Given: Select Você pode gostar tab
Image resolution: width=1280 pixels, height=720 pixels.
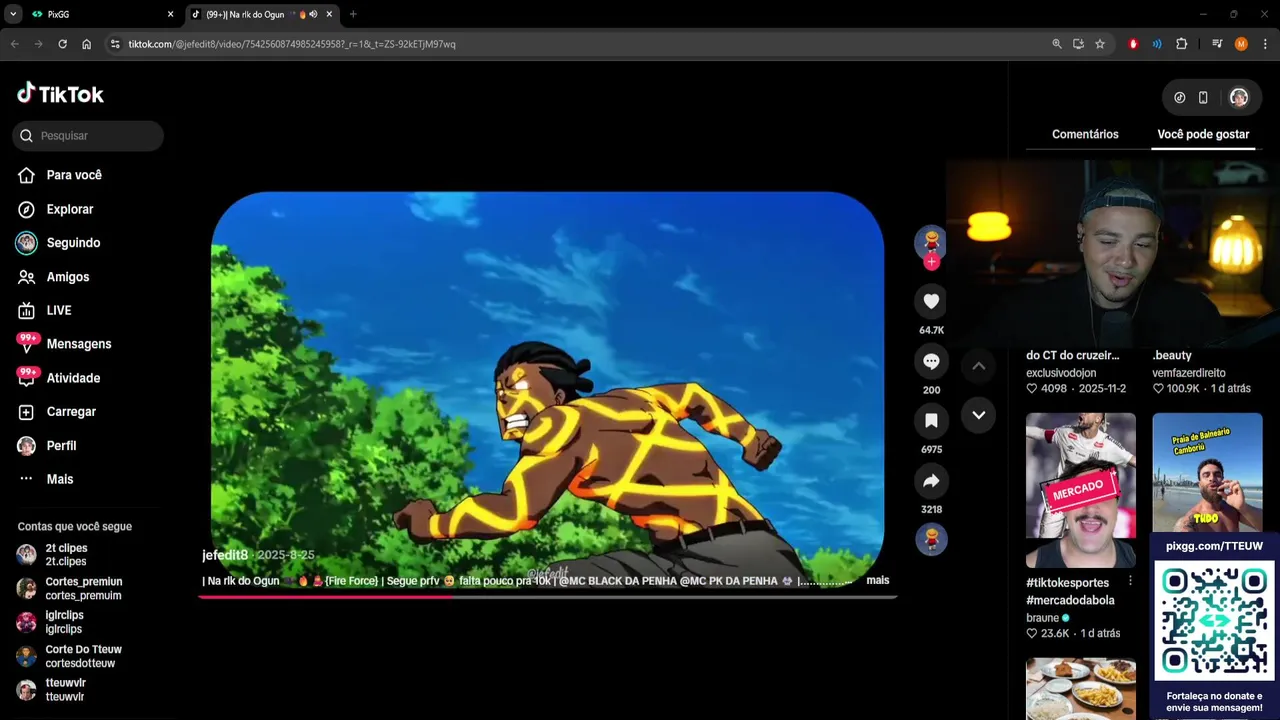Looking at the screenshot, I should (x=1203, y=134).
